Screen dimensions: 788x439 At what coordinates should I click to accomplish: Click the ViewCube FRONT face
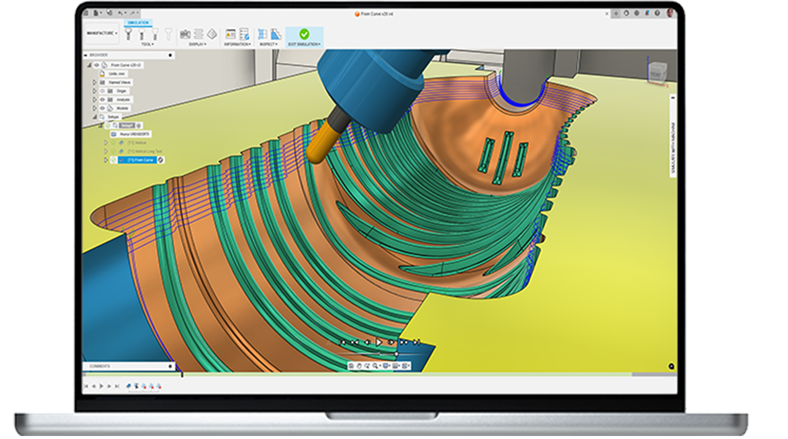point(656,73)
